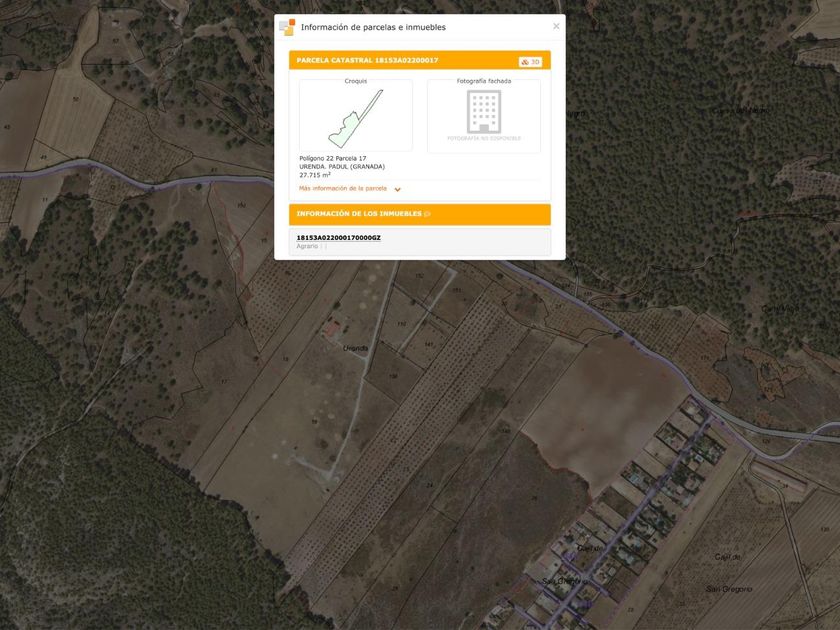This screenshot has height=630, width=840.
Task: Click the red-roofed building near Urenda
Action: (333, 328)
